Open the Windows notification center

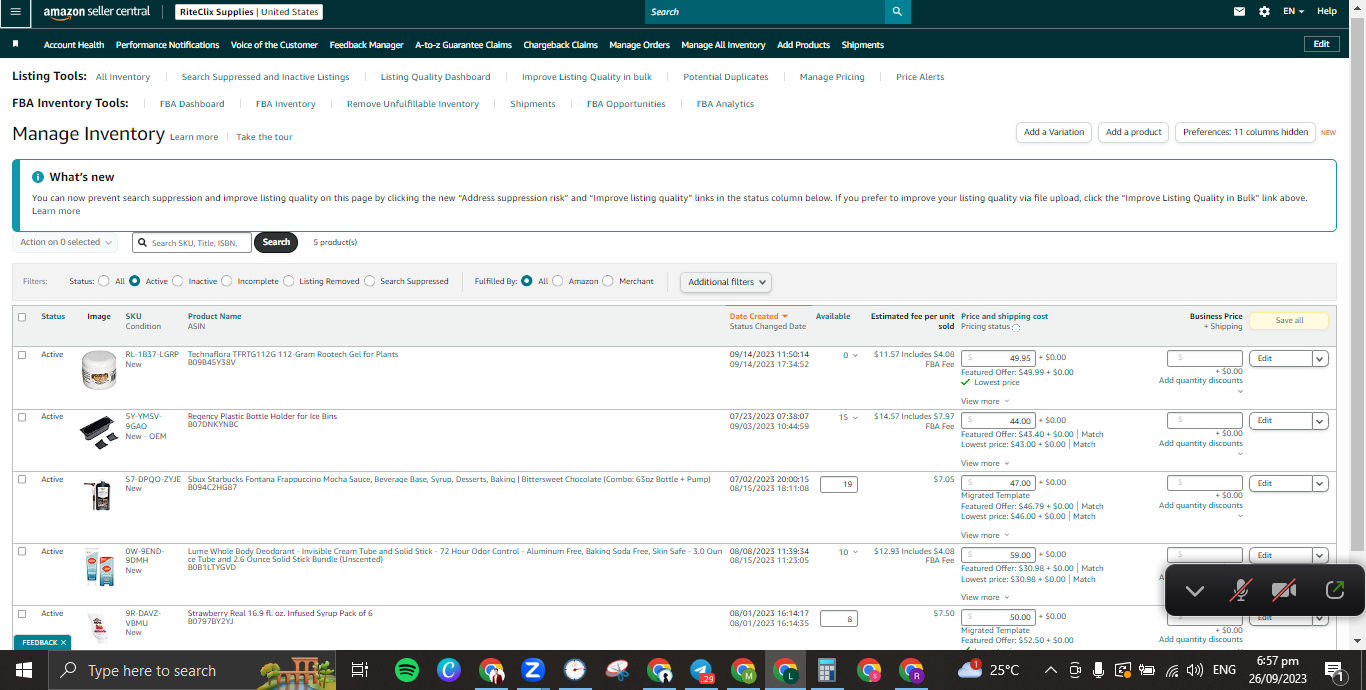[x=1333, y=670]
